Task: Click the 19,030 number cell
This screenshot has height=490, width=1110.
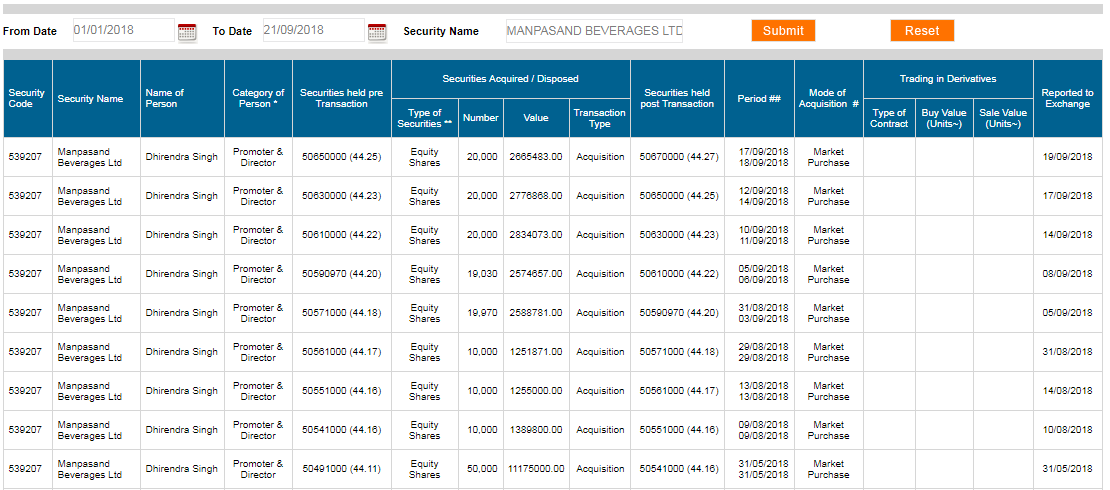Action: click(480, 274)
